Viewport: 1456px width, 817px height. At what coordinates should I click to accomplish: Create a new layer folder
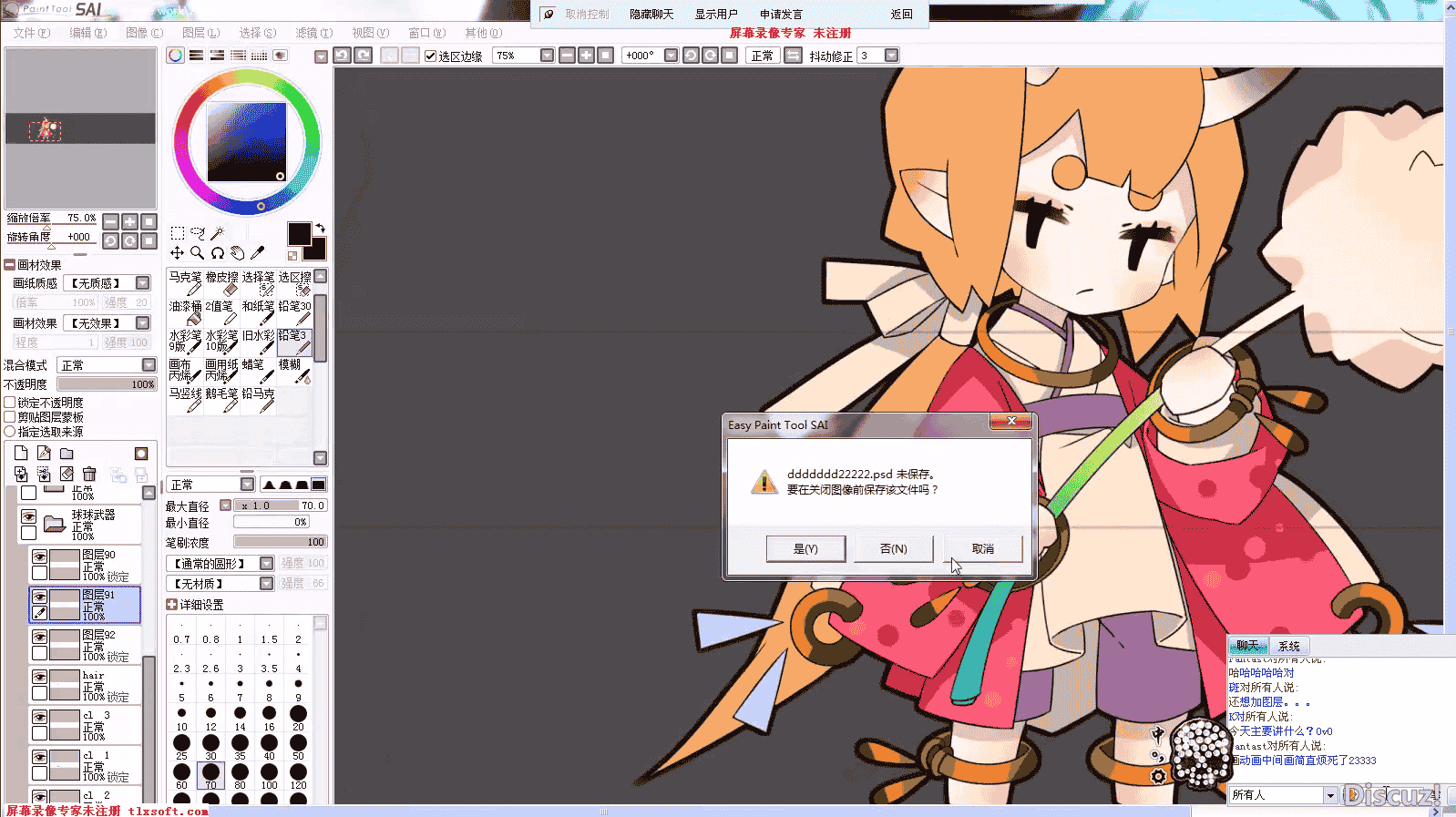pyautogui.click(x=67, y=454)
